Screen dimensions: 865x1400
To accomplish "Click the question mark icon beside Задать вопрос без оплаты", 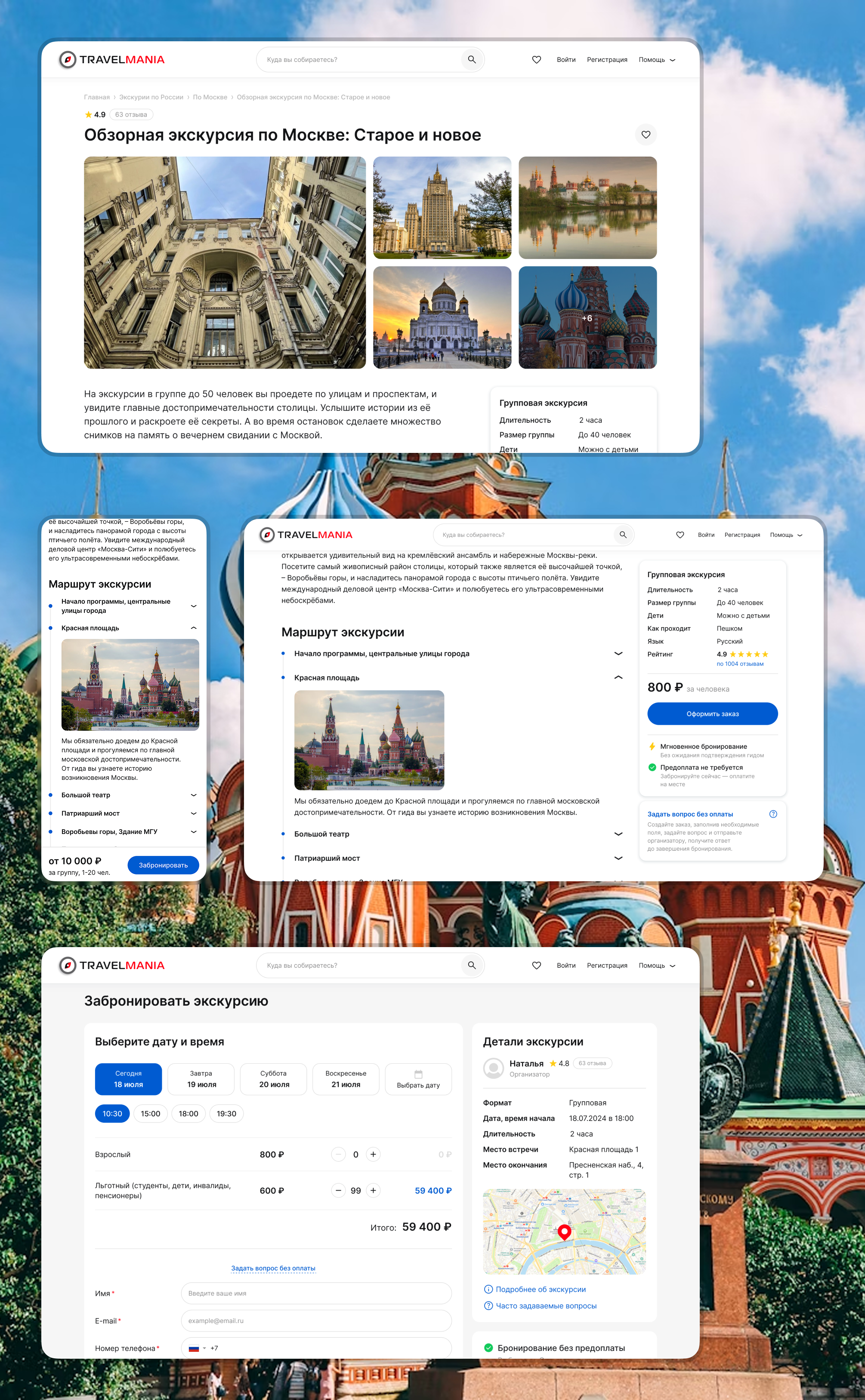I will tap(773, 814).
